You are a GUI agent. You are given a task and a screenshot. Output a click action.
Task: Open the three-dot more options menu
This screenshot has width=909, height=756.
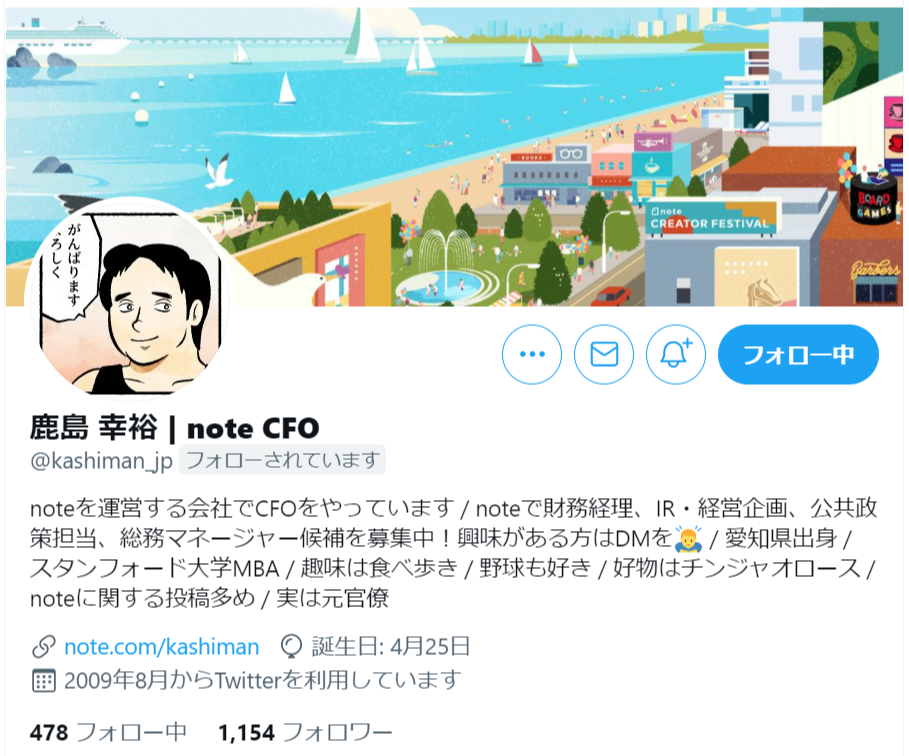(x=532, y=354)
